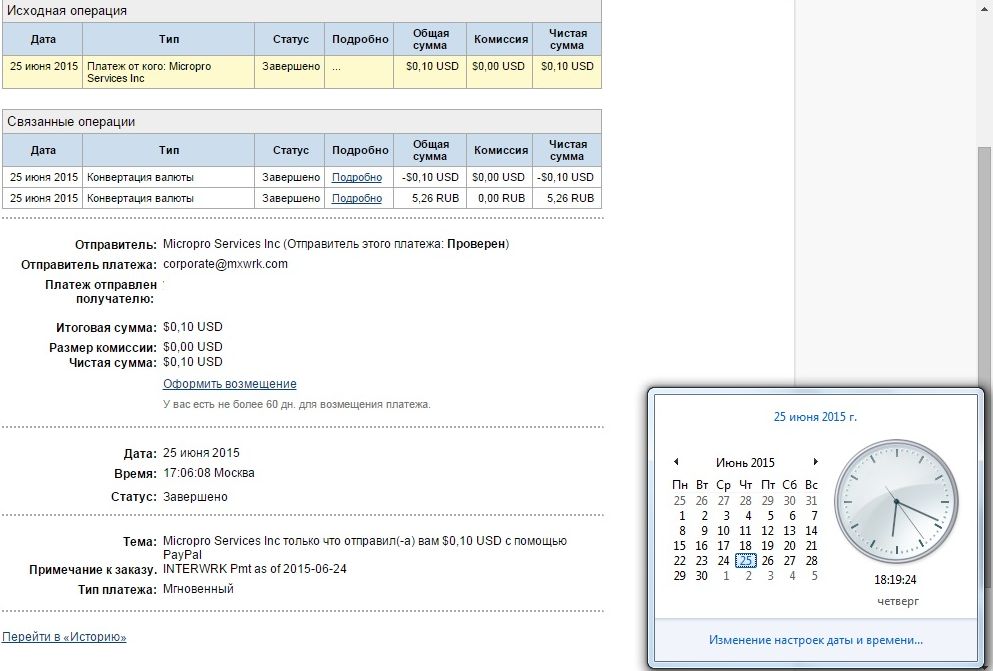Click sender email corporate@mxwrk.com
This screenshot has height=671, width=993.
tap(225, 264)
